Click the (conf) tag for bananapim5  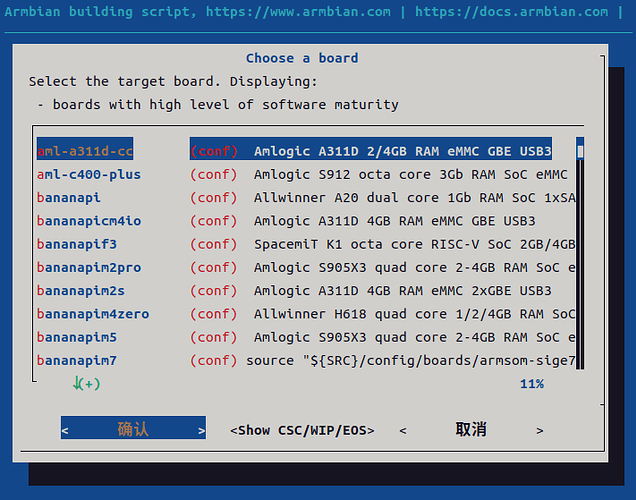pyautogui.click(x=213, y=337)
